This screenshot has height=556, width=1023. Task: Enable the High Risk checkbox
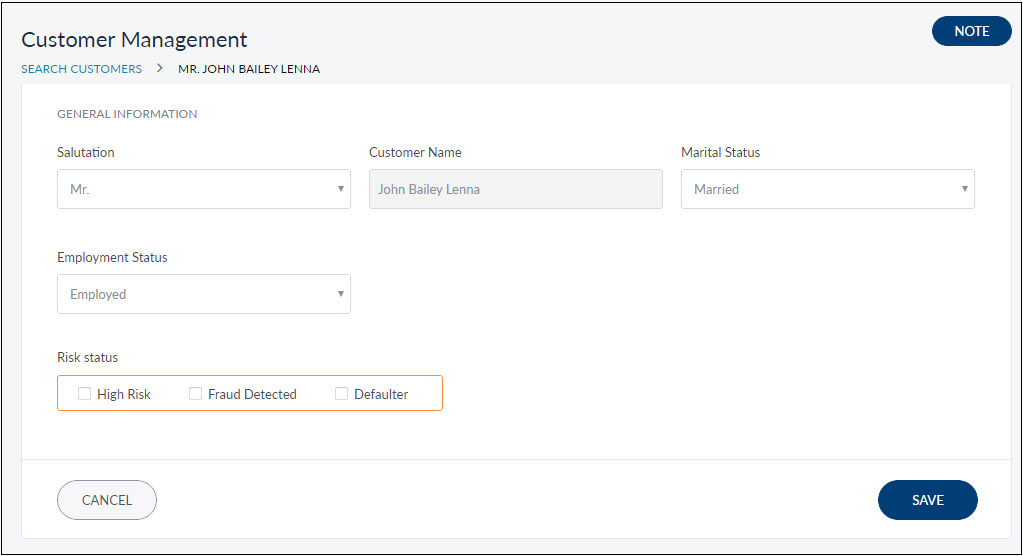pyautogui.click(x=85, y=394)
